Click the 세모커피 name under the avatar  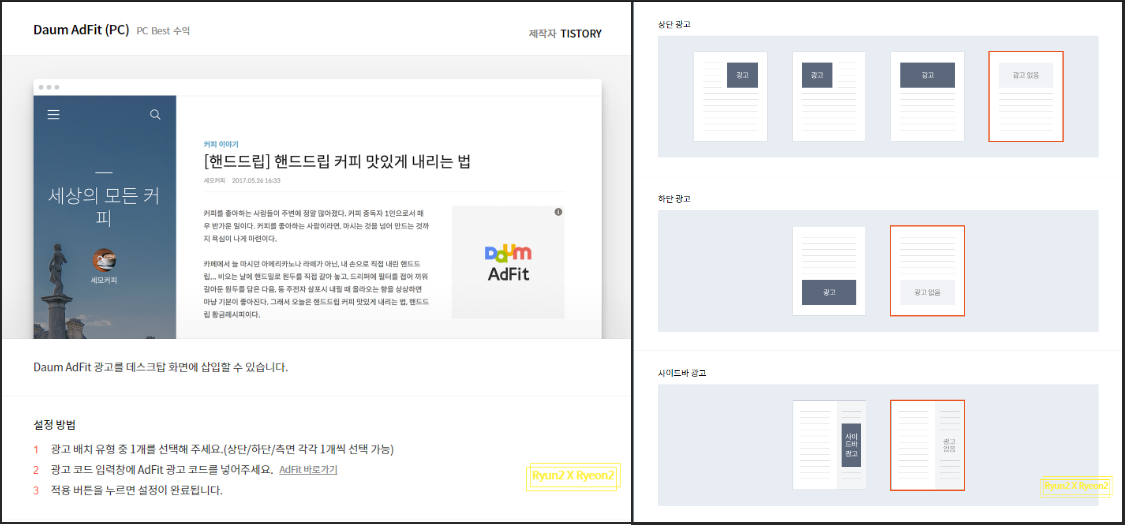[x=105, y=280]
